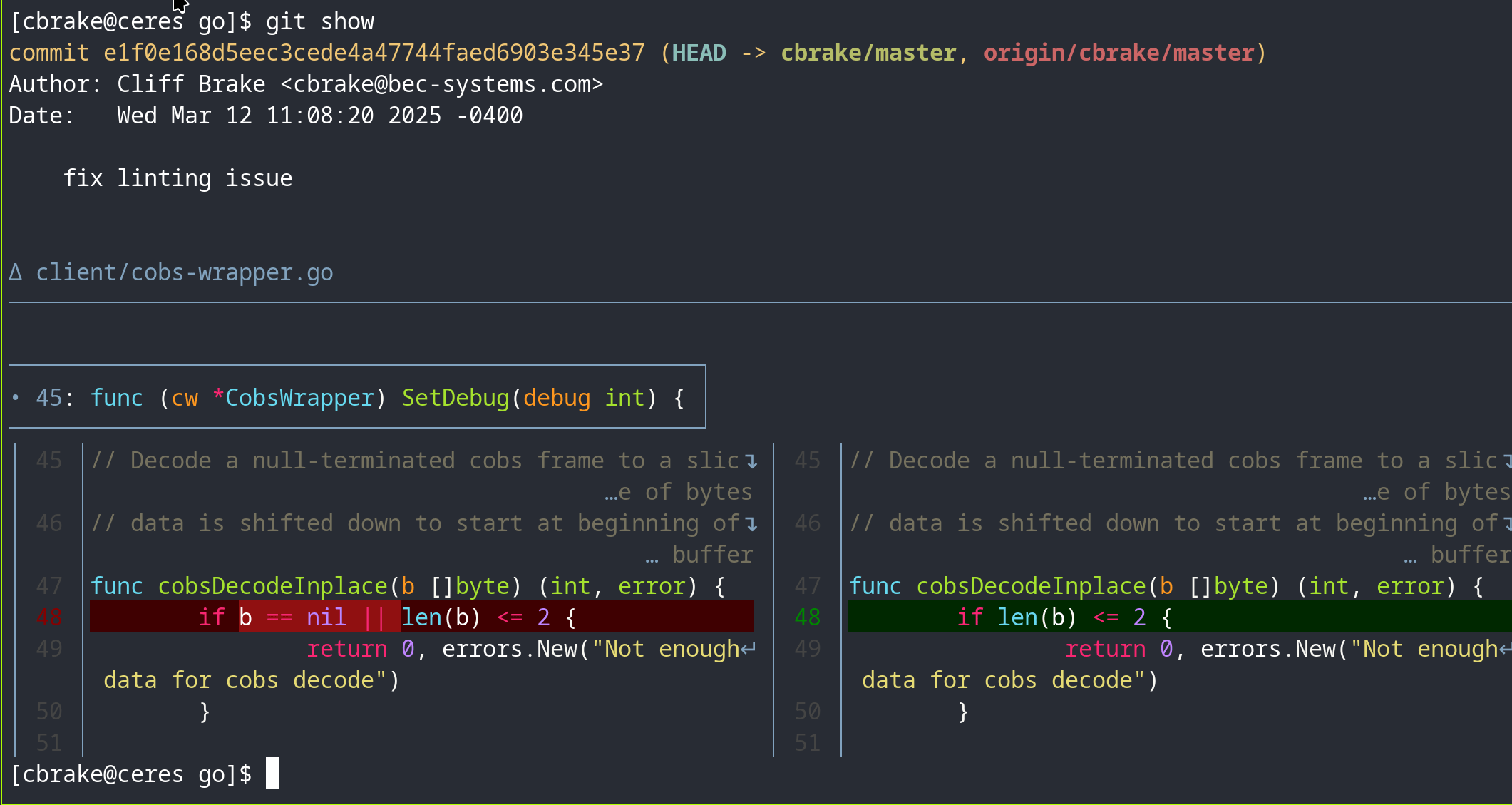Click the "… buffer" continuation in old-version pane
This screenshot has width=1512, height=805.
click(x=699, y=555)
